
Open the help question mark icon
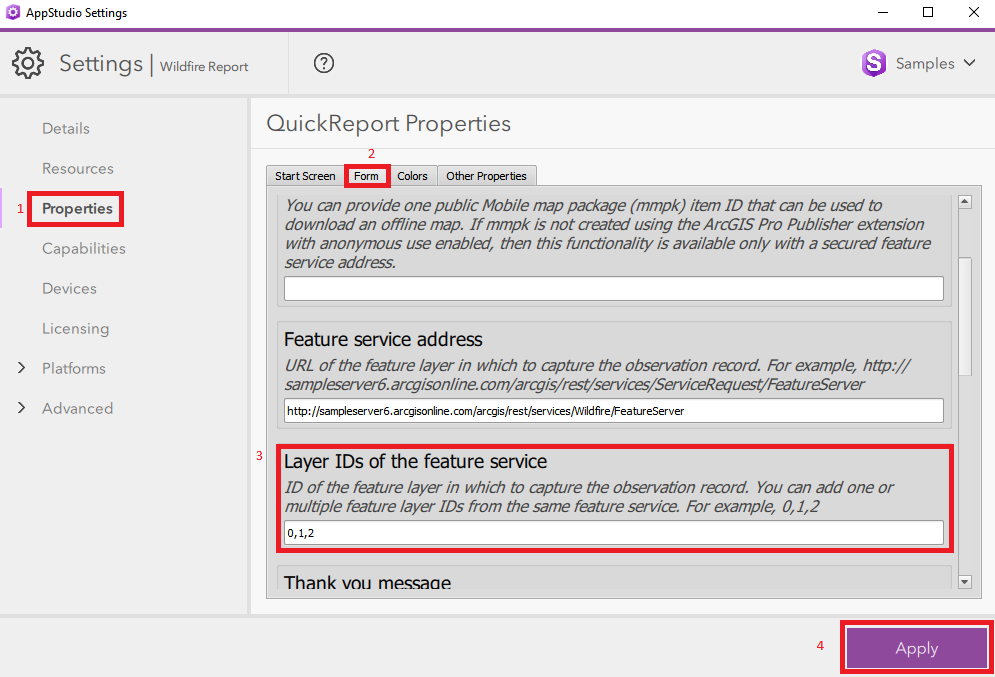(x=324, y=63)
